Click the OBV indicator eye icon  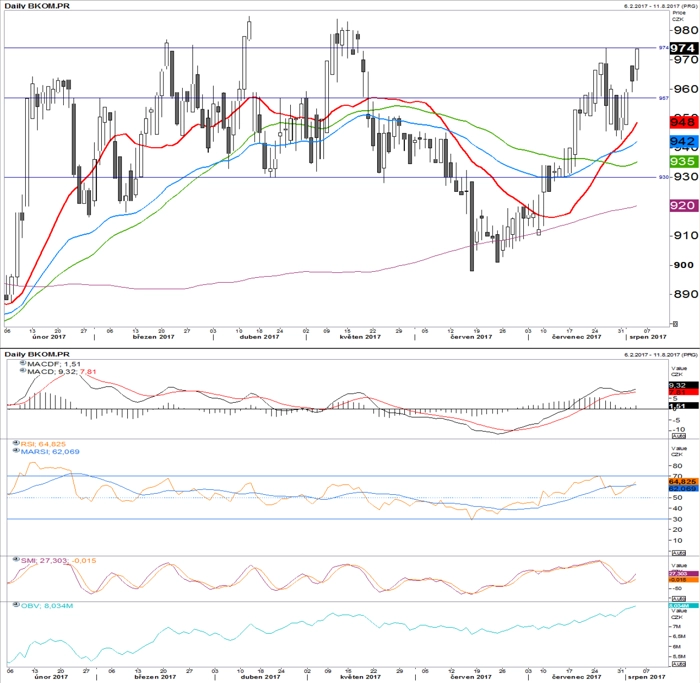click(17, 605)
